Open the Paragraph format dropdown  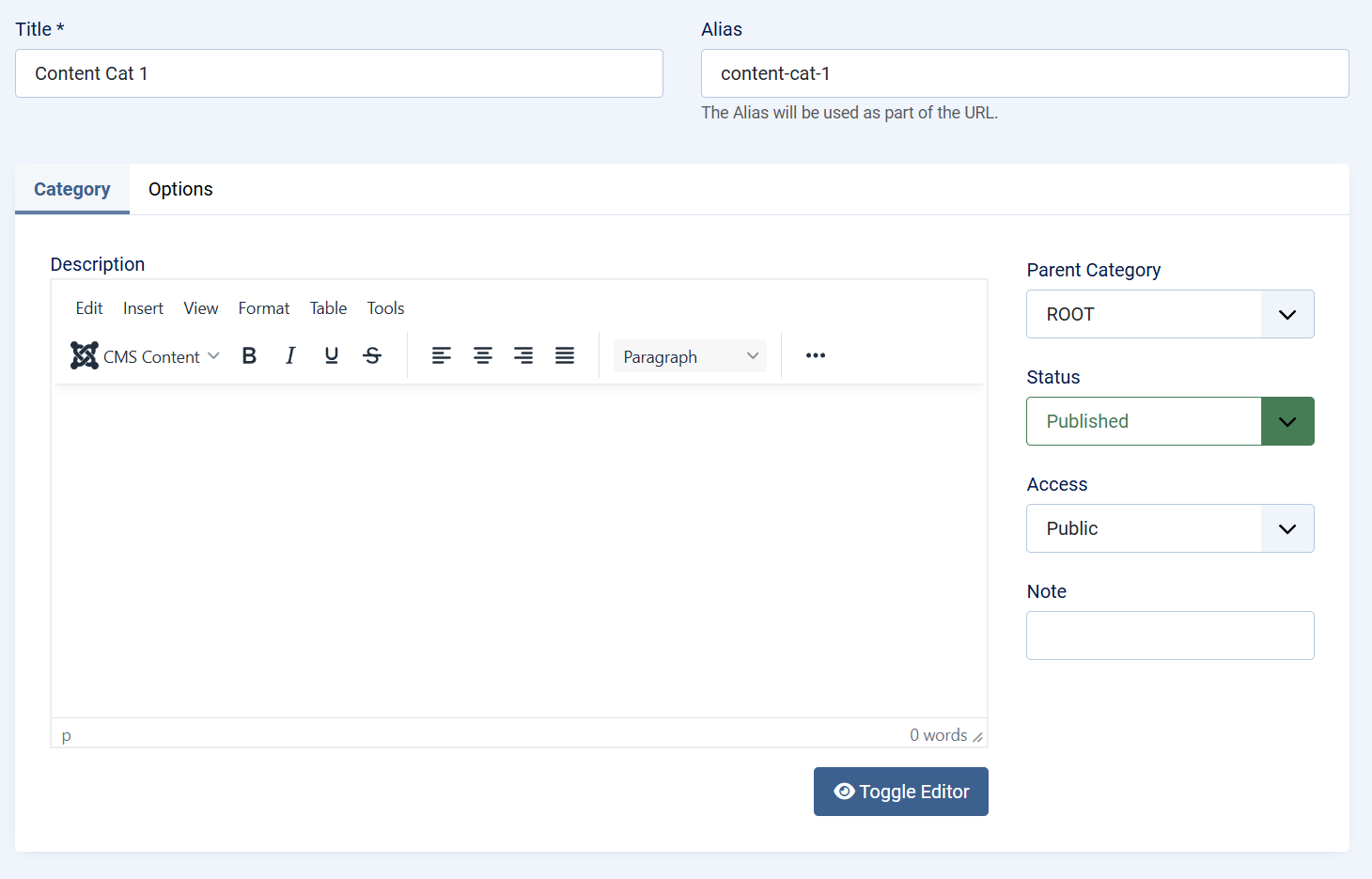690,356
